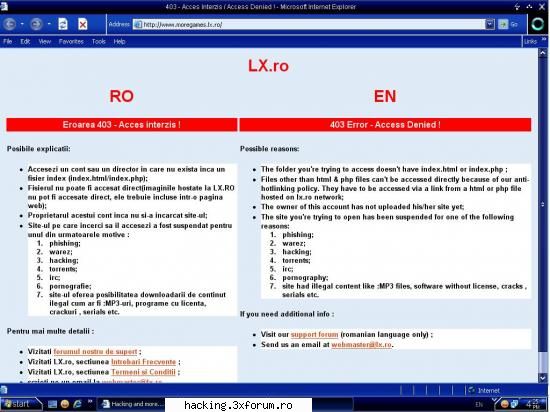Click the 'Eroarea 403 - Acces interzis !' banner
Screen dimensions: 550x412
[x=121, y=124]
